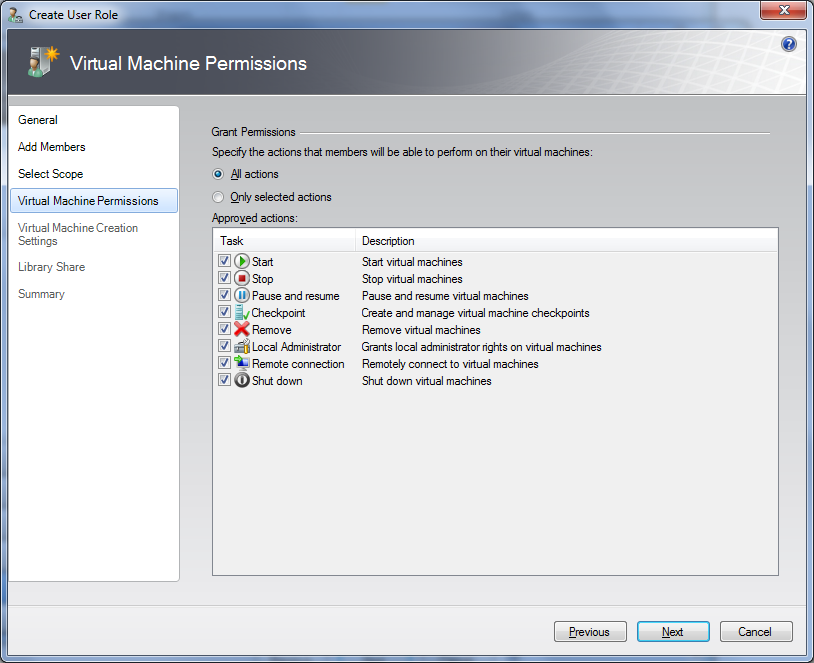Click 'Create and manage virtual machine checkpoints' text
Viewport: 814px width, 663px height.
[476, 313]
